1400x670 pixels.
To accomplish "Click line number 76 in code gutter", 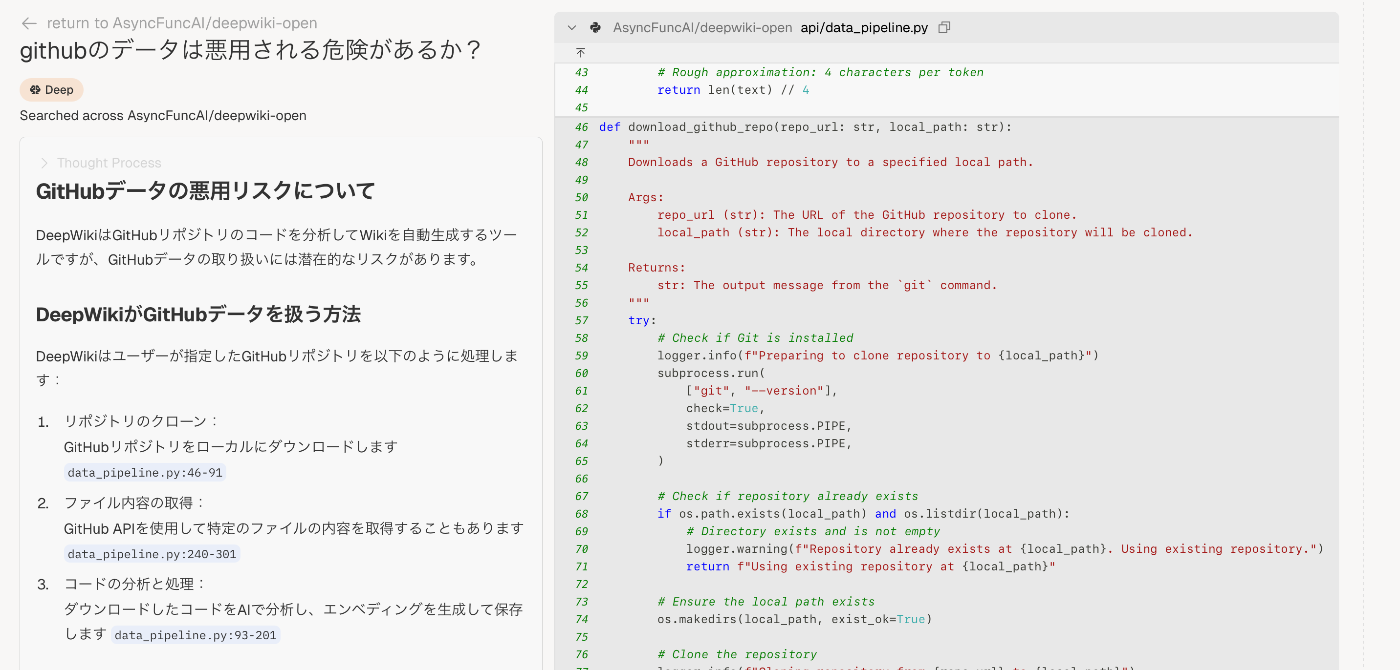I will [582, 654].
